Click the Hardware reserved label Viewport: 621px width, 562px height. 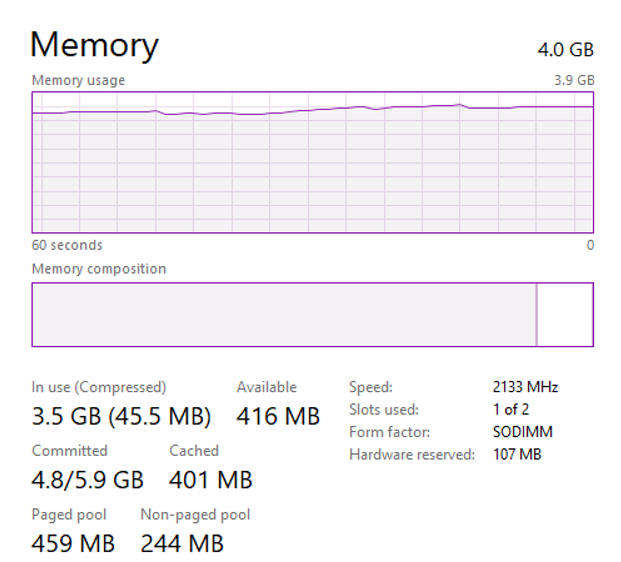(412, 455)
